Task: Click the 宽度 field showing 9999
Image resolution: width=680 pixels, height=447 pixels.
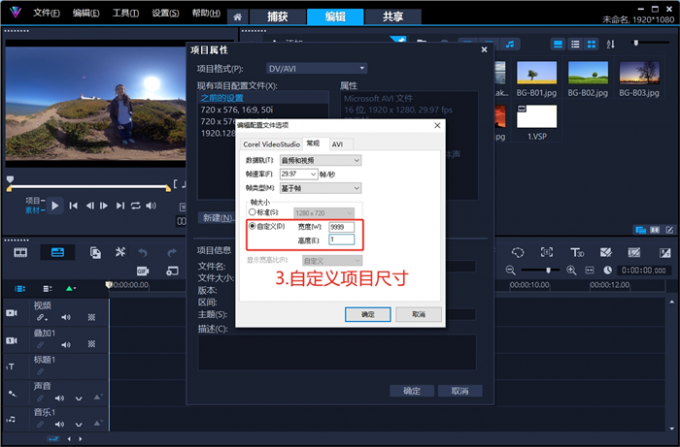Action: tap(341, 227)
